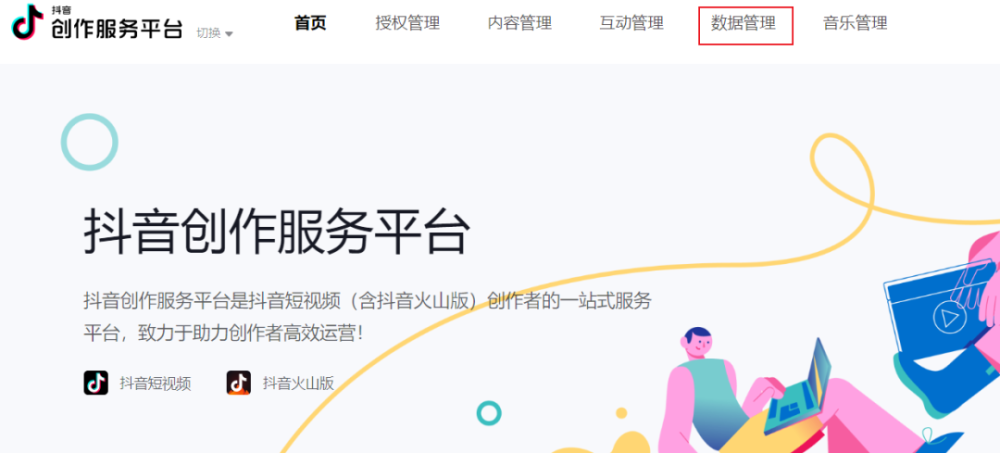Click the illustrated laptop on character's lap

(x=798, y=389)
